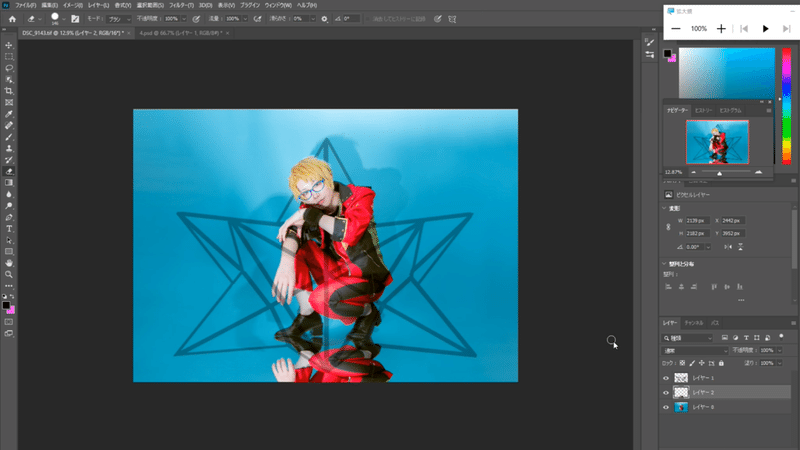Select the Gradient tool

[x=9, y=183]
